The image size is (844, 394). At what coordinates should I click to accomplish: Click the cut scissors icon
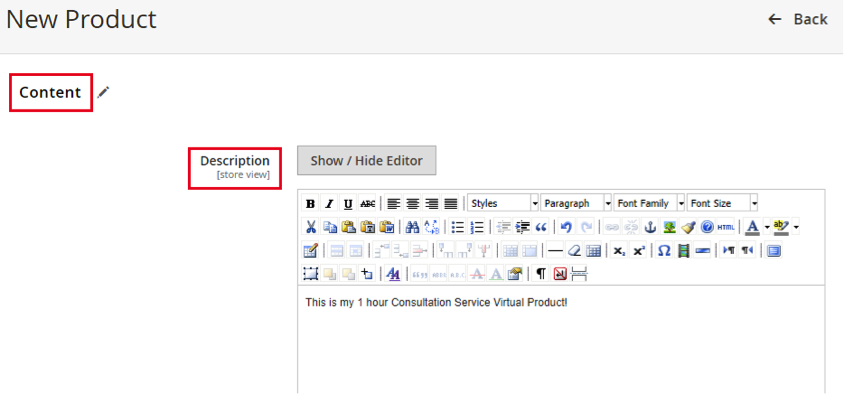pos(310,227)
